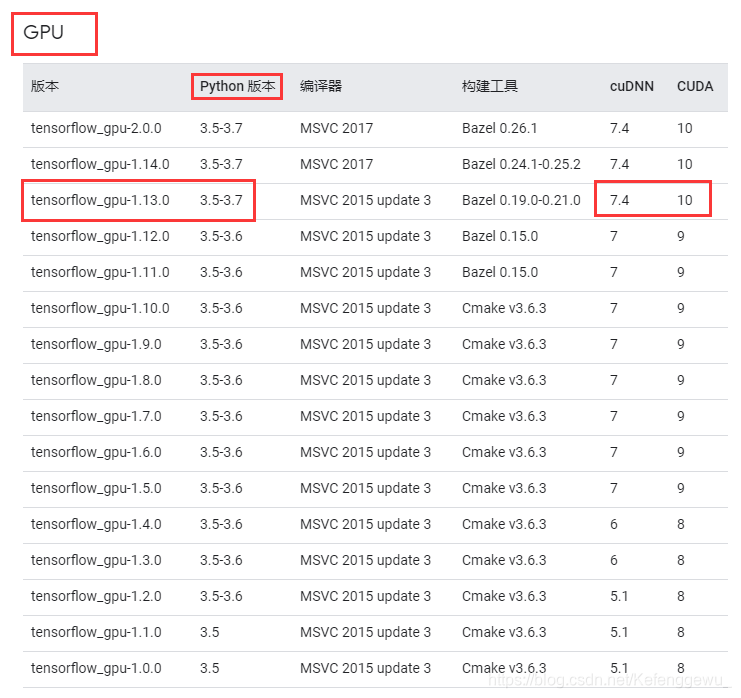This screenshot has height=698, width=741.
Task: Click cuDNN 7.4 in tensorflow_gpu-1.13.0 row
Action: tap(620, 200)
